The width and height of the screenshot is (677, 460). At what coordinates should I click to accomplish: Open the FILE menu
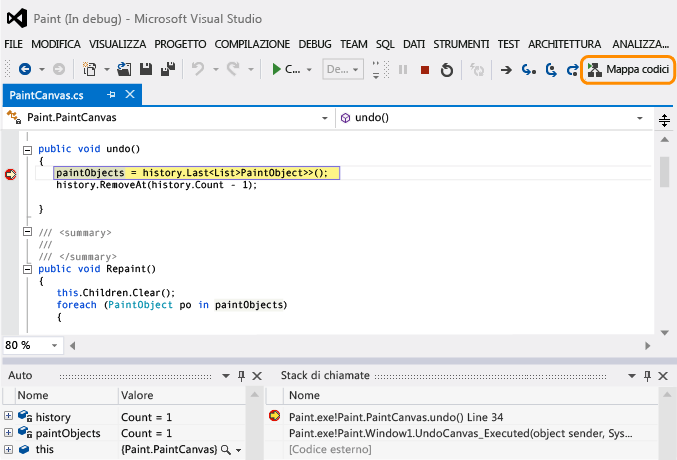click(13, 44)
